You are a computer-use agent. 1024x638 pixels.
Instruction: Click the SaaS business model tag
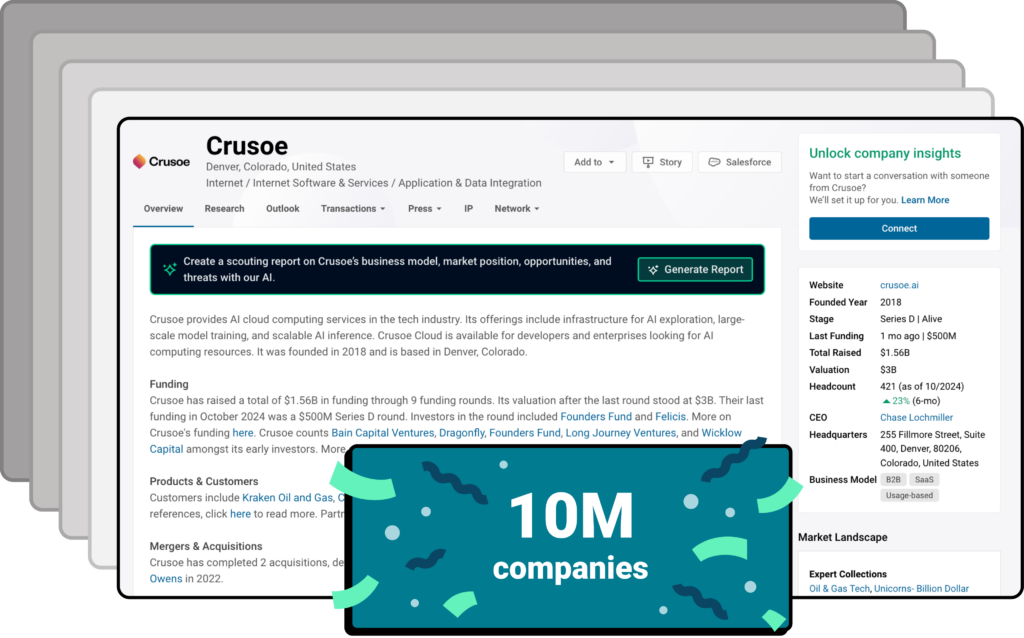[x=924, y=480]
